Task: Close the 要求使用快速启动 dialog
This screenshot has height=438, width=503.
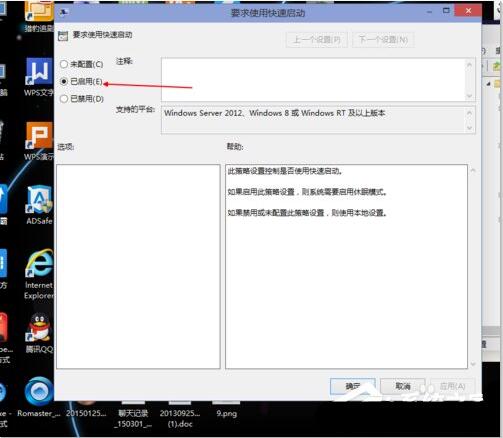Action: click(x=468, y=11)
